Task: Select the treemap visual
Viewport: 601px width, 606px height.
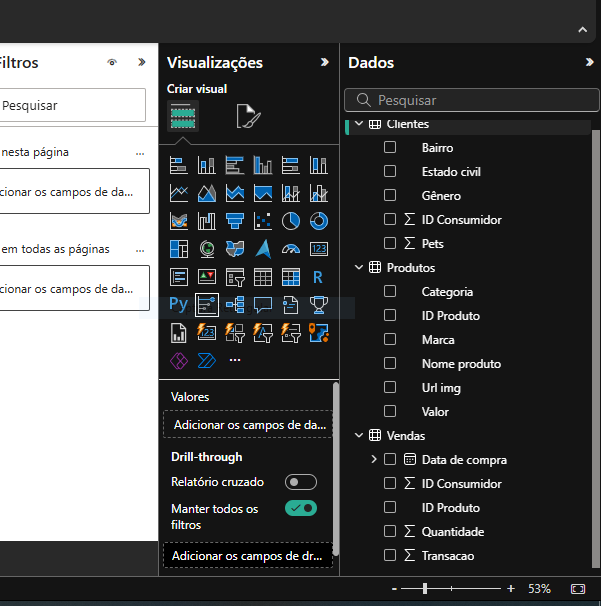Action: pyautogui.click(x=179, y=249)
